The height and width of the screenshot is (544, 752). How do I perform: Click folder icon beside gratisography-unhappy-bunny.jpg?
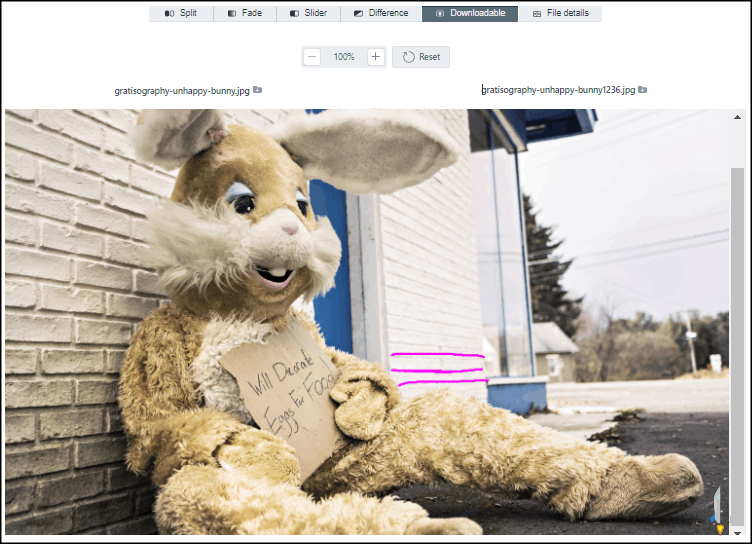[258, 90]
